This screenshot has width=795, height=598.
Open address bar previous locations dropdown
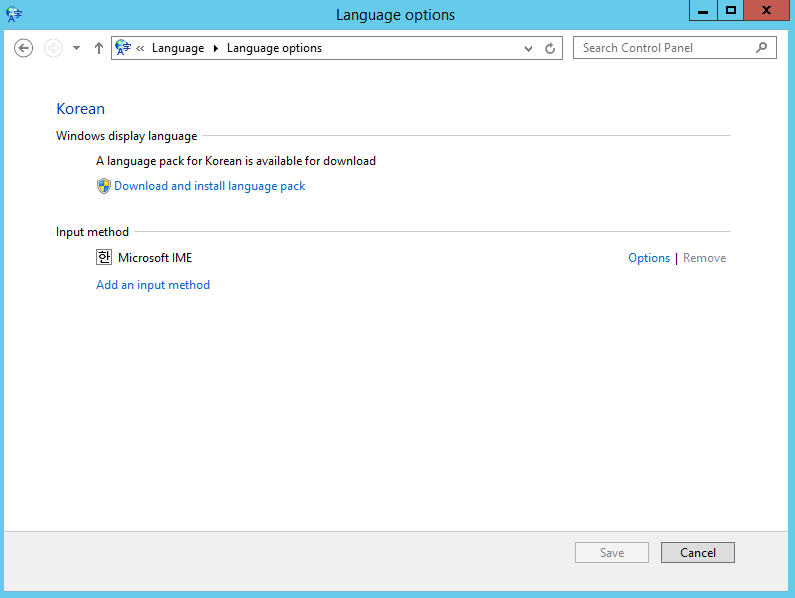pos(528,49)
